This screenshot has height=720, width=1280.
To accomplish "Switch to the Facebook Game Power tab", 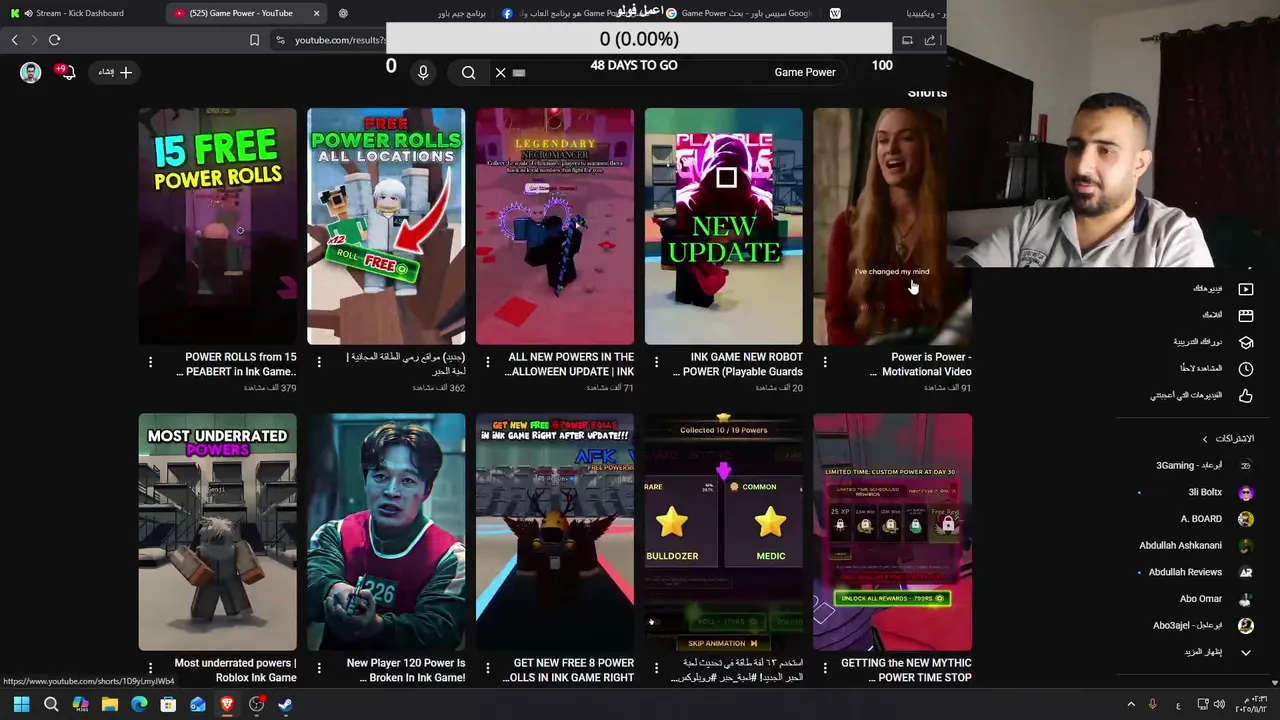I will (575, 13).
